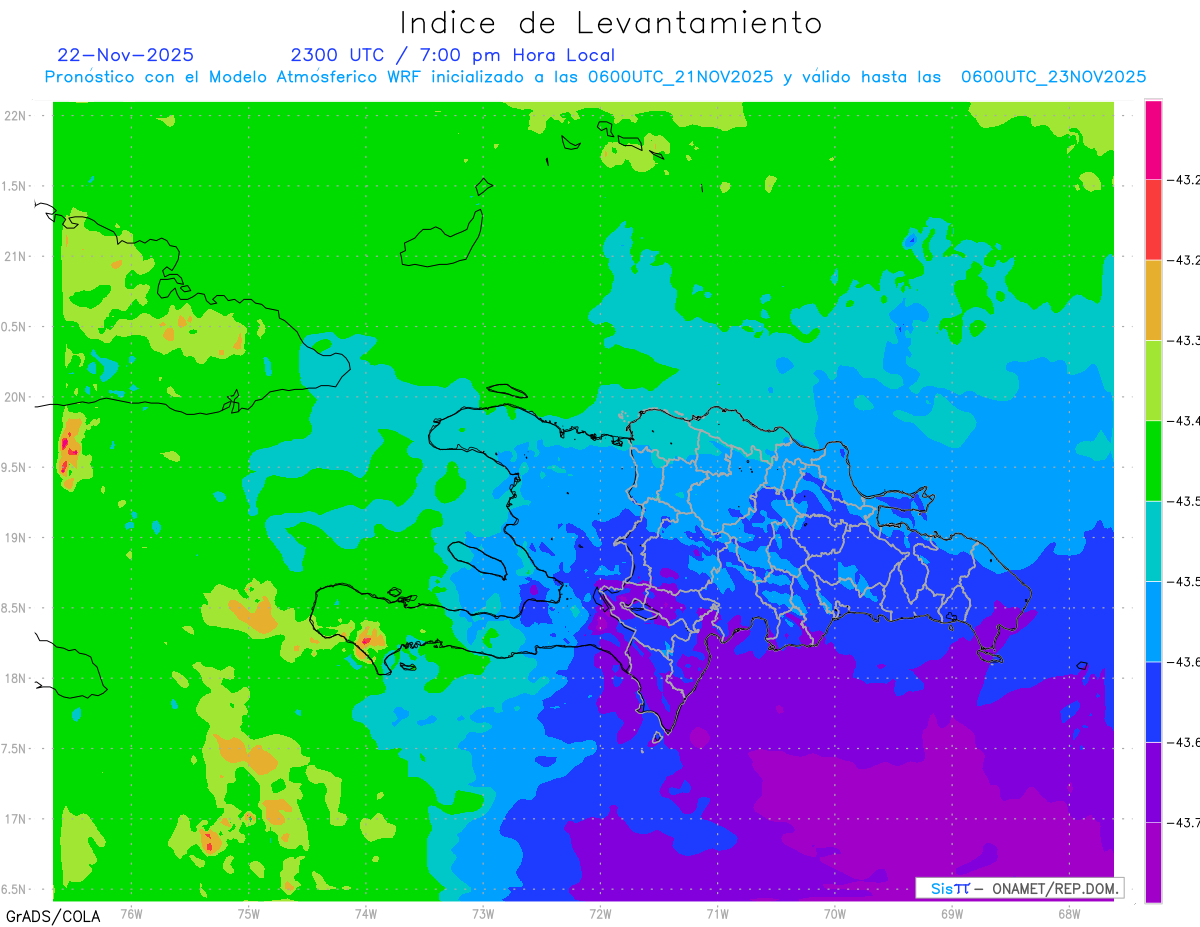Click the "70W" longitude label
This screenshot has height=927, width=1200.
point(834,913)
